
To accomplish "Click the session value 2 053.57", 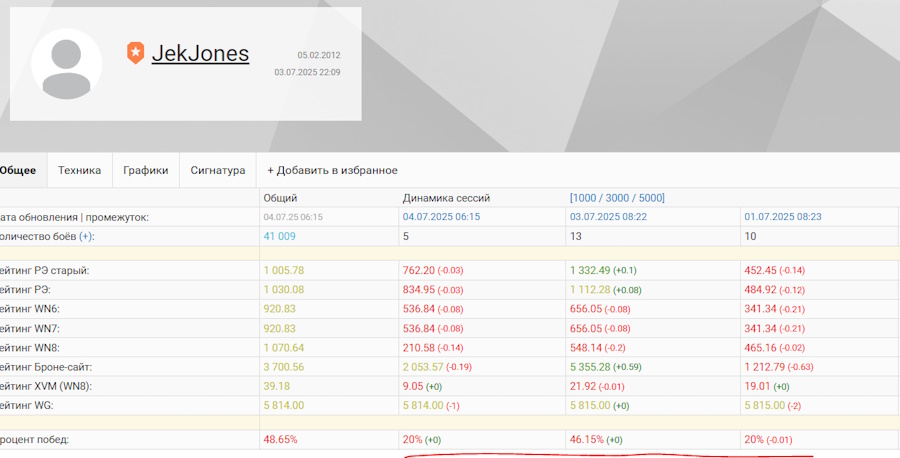I will [423, 367].
